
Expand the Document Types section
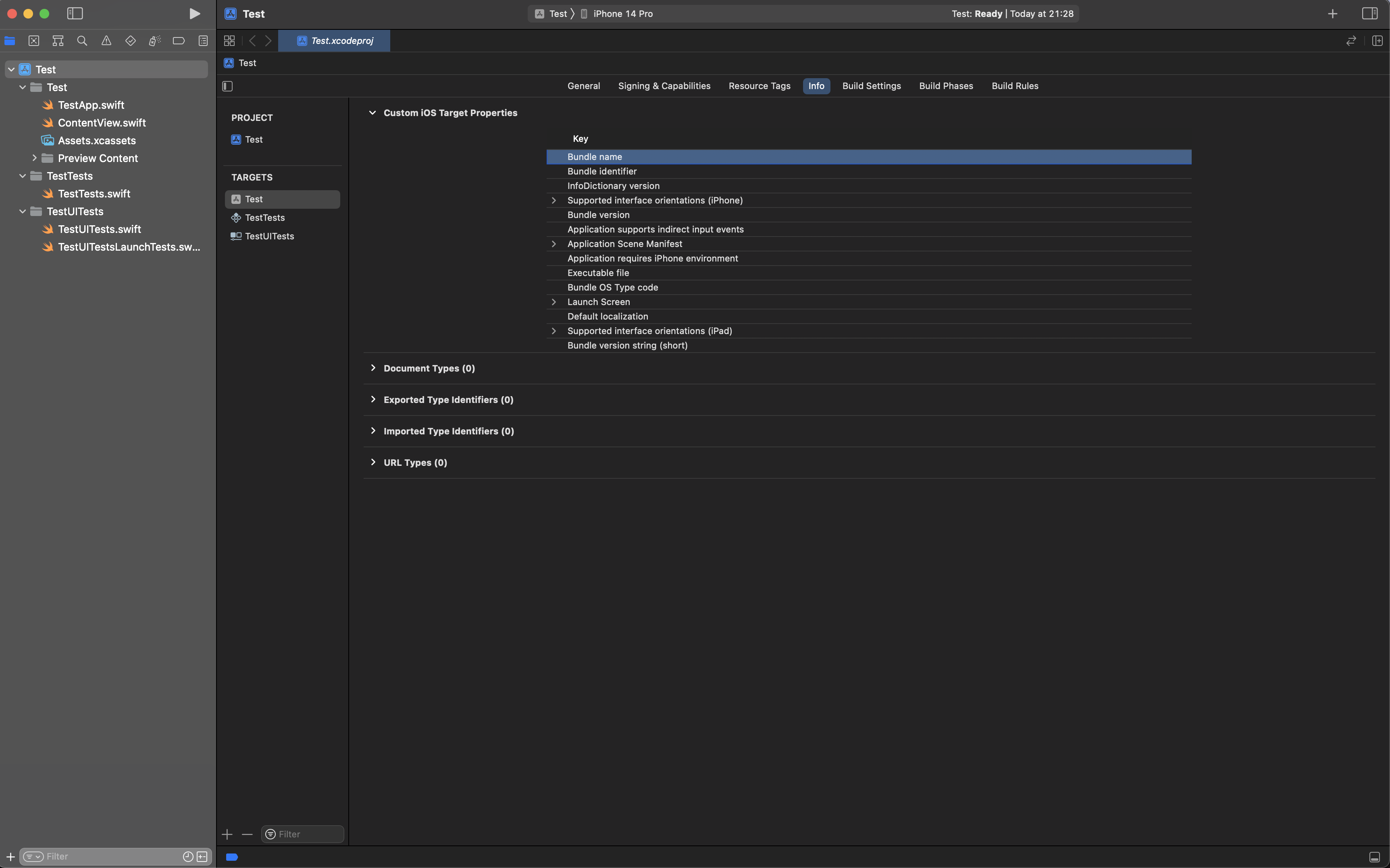(373, 368)
